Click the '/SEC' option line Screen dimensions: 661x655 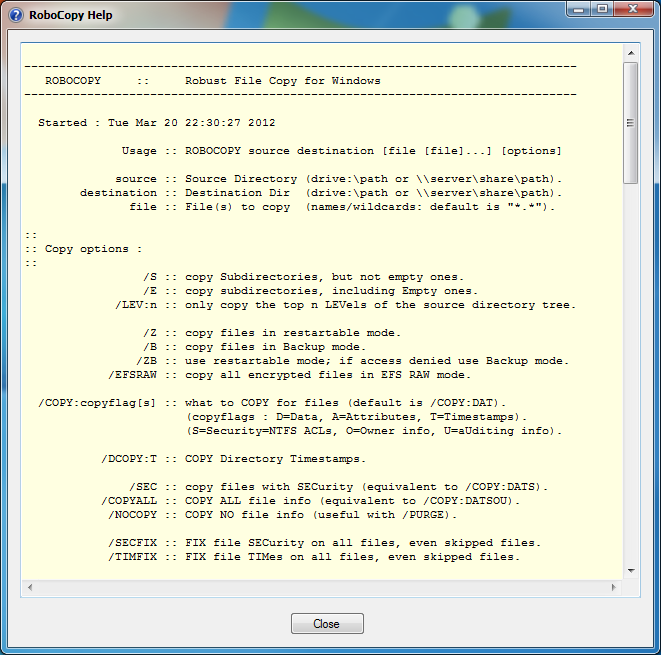point(339,487)
